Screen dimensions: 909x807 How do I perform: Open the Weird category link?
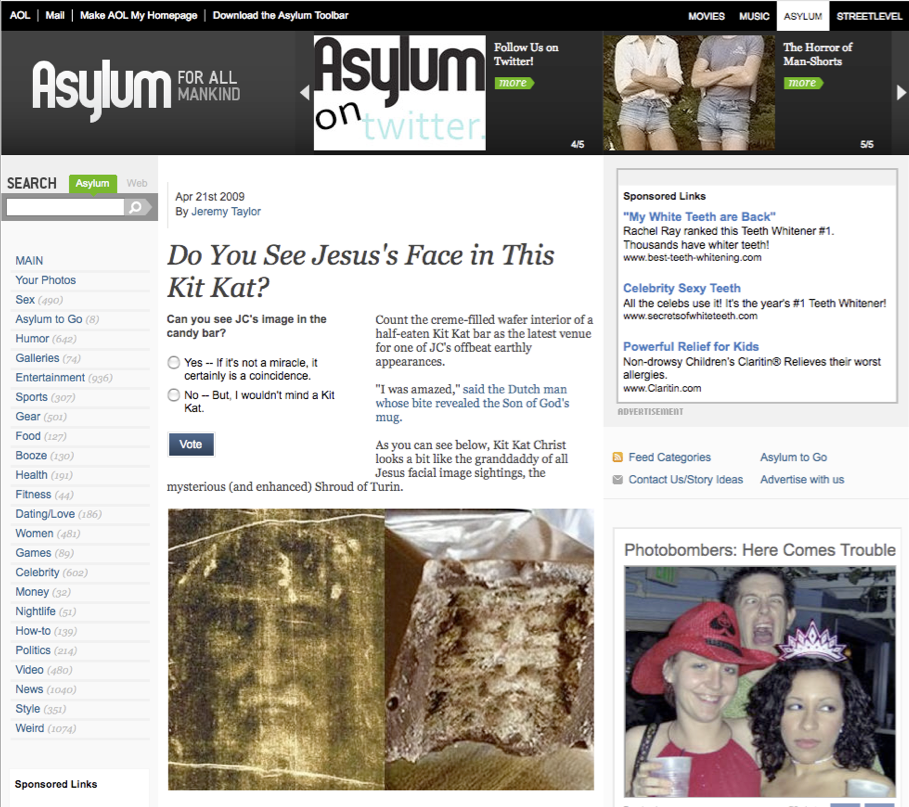30,728
